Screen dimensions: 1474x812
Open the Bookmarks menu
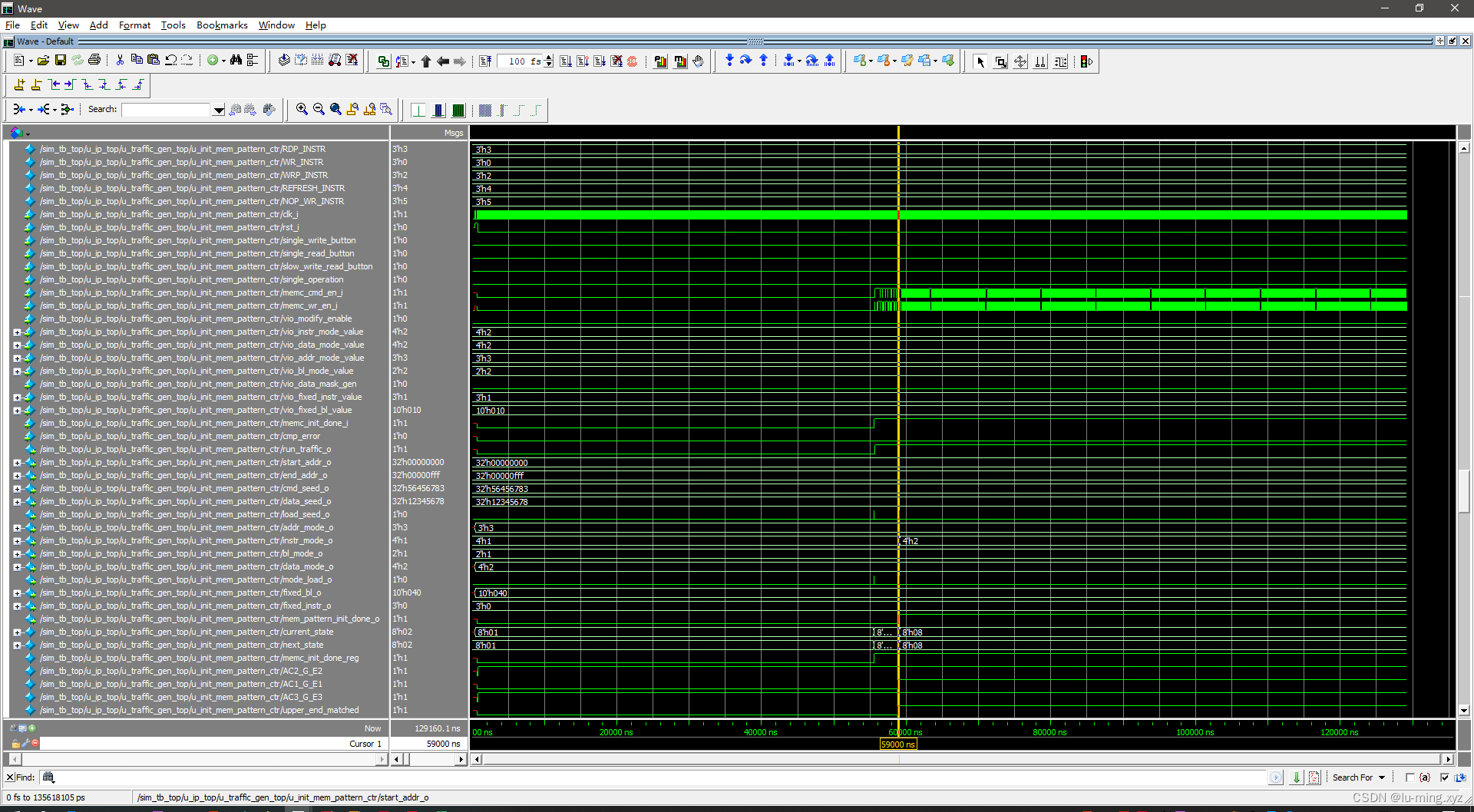[x=221, y=25]
